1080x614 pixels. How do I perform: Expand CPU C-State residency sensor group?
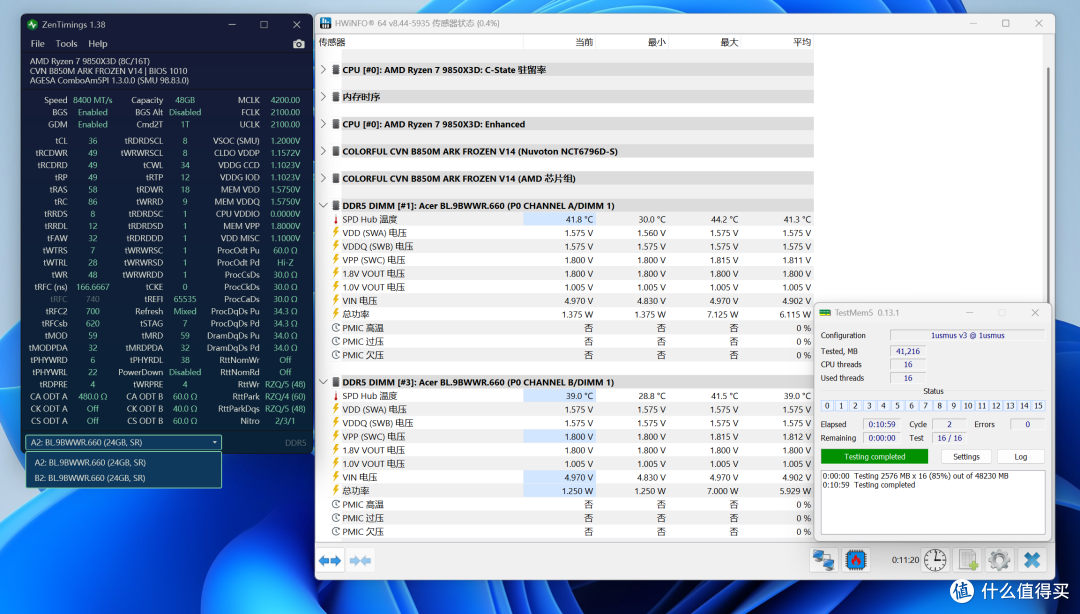pos(323,70)
